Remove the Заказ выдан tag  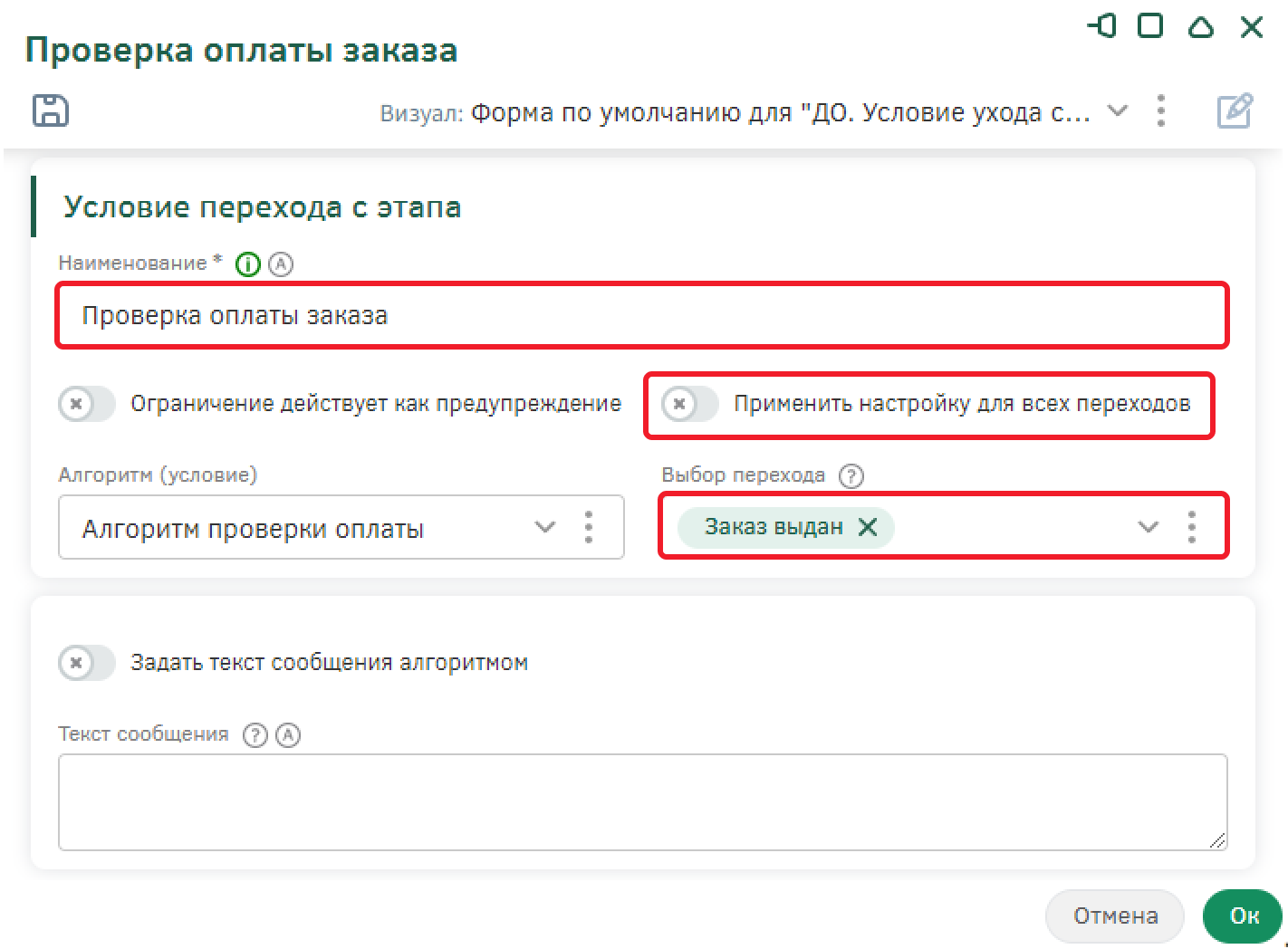pos(868,527)
